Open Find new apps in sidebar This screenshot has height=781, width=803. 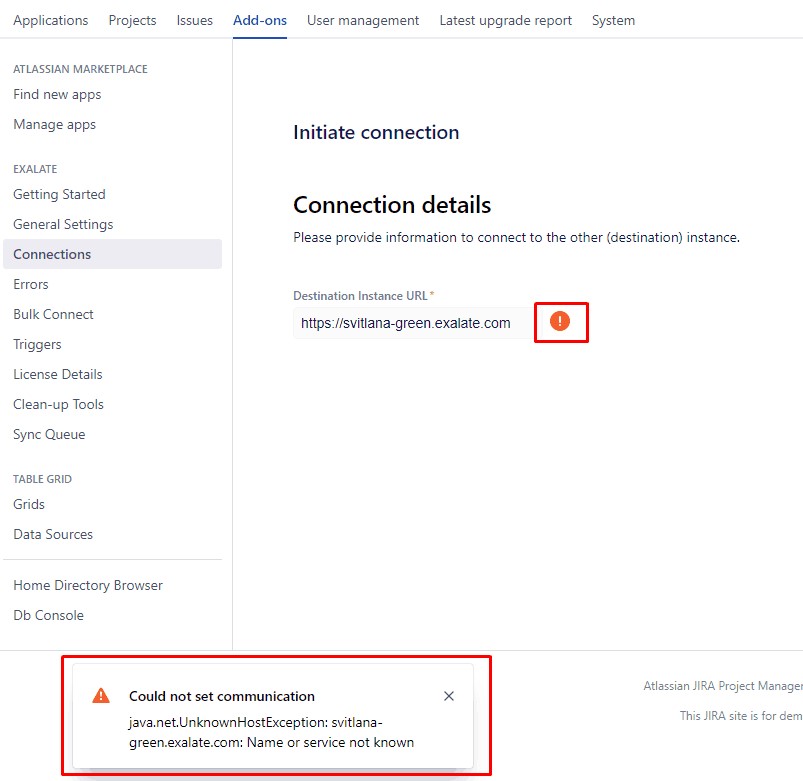[x=57, y=94]
